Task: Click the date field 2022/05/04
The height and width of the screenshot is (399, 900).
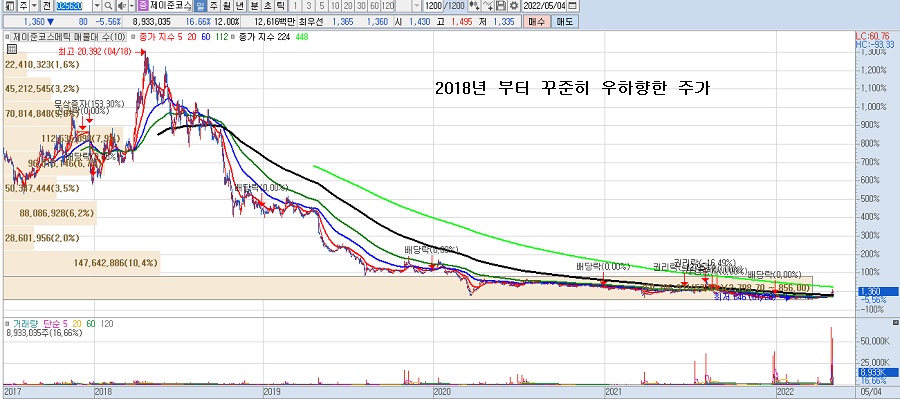Action: (x=544, y=6)
